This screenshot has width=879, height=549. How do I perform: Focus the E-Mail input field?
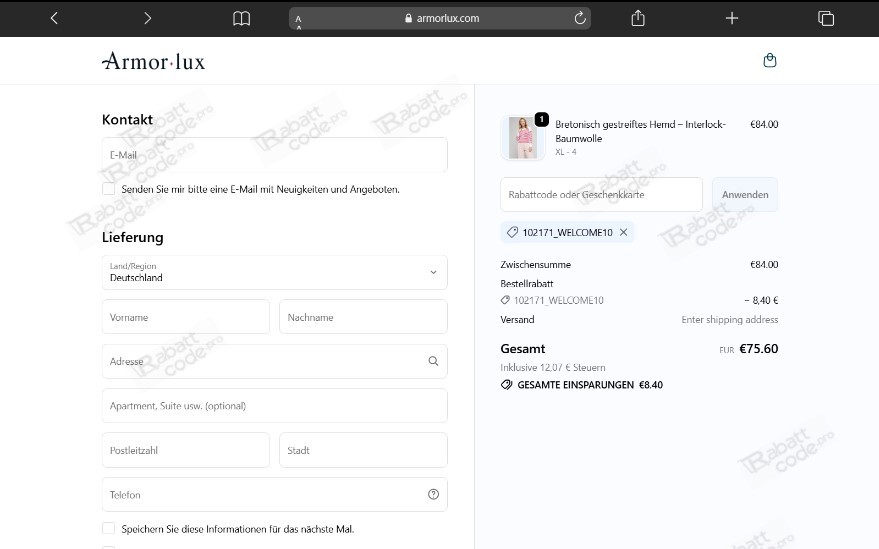[x=275, y=155]
